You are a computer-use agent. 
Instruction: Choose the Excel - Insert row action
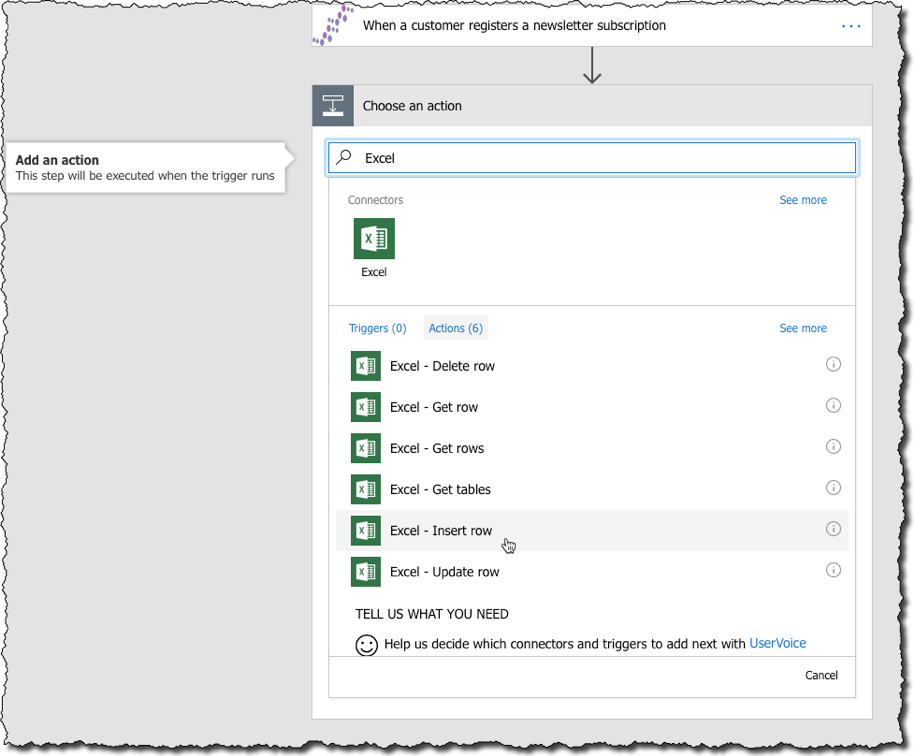(x=592, y=530)
